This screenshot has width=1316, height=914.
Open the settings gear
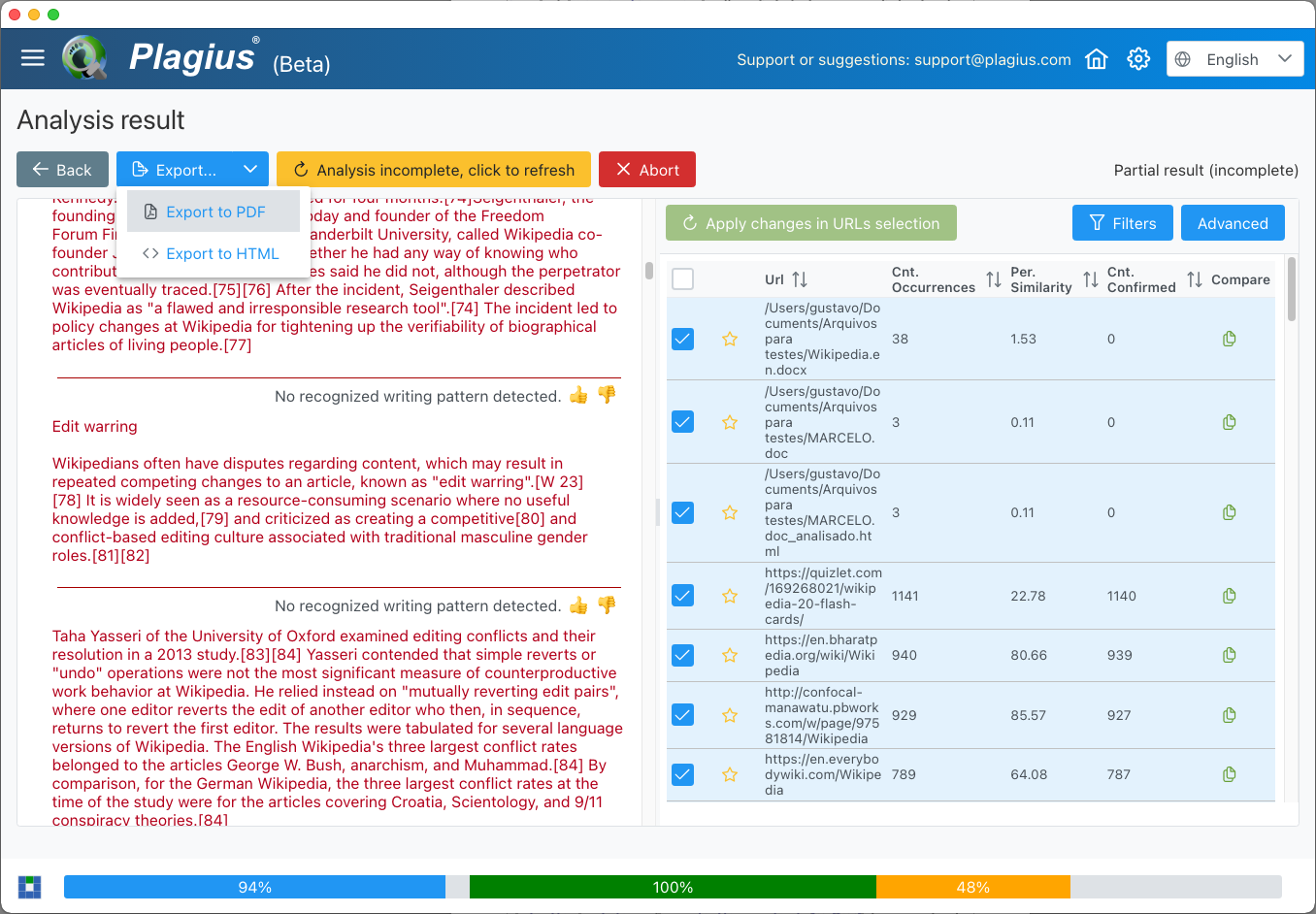pyautogui.click(x=1137, y=58)
